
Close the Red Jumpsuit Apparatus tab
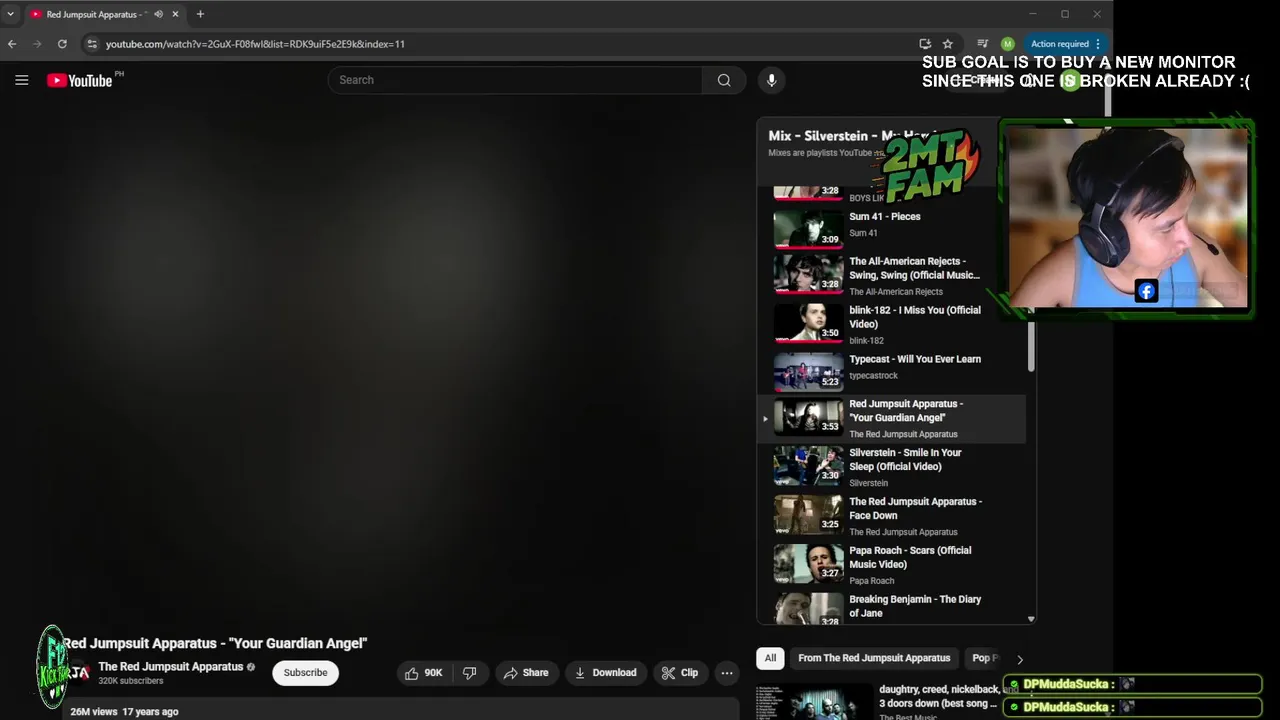pos(176,14)
